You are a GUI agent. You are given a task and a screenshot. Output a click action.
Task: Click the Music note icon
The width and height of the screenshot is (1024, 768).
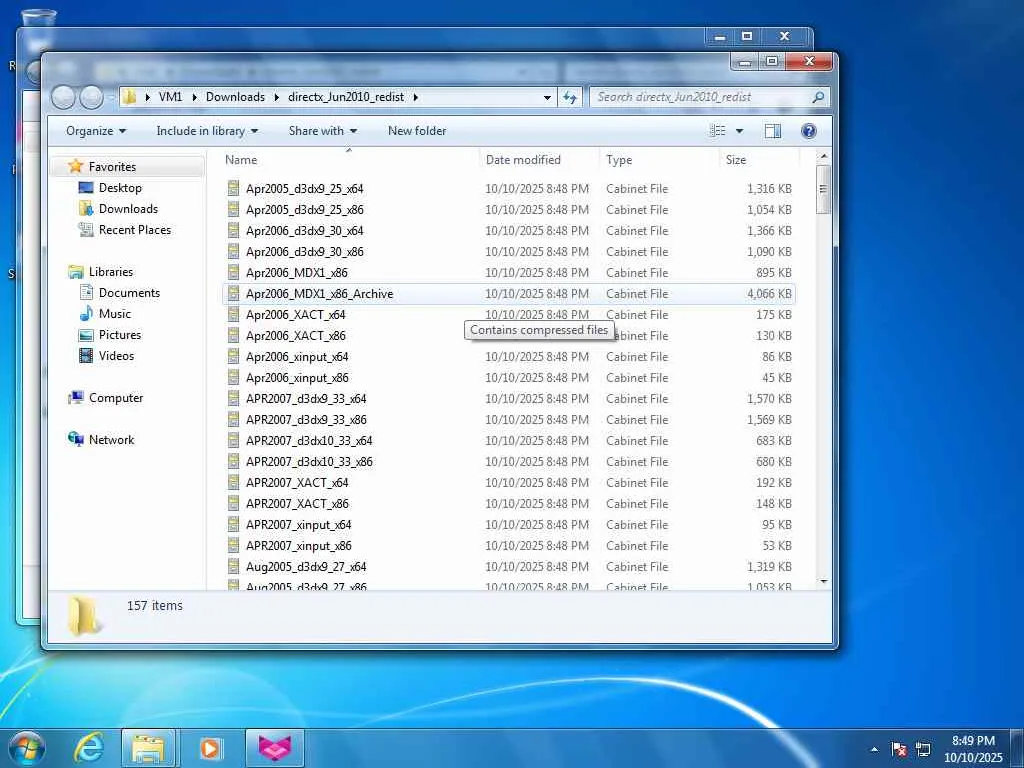(86, 313)
